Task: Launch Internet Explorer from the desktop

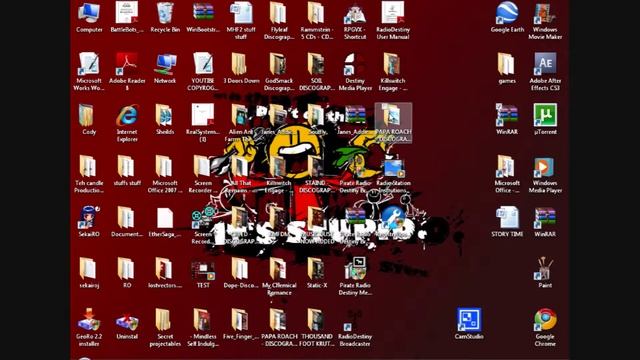Action: [x=127, y=116]
